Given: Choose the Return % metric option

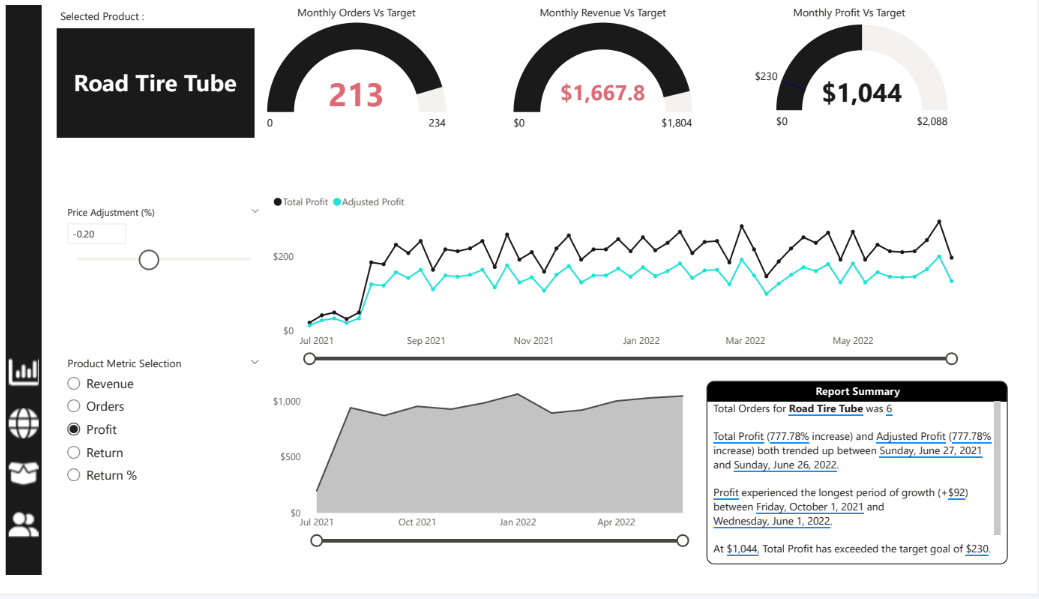Looking at the screenshot, I should 74,475.
